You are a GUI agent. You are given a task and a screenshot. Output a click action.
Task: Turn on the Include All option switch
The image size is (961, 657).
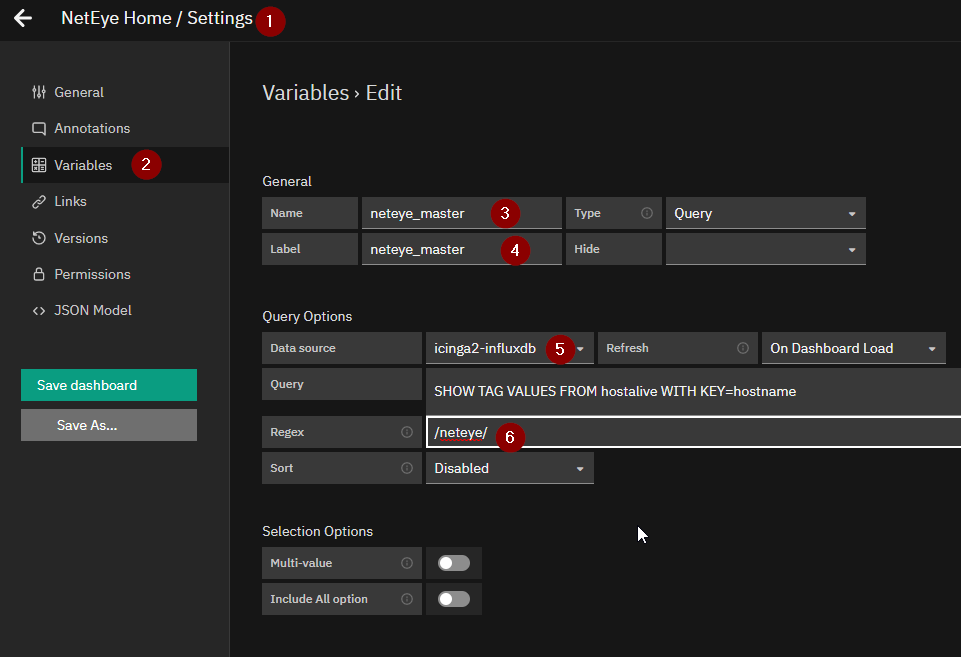[x=454, y=599]
